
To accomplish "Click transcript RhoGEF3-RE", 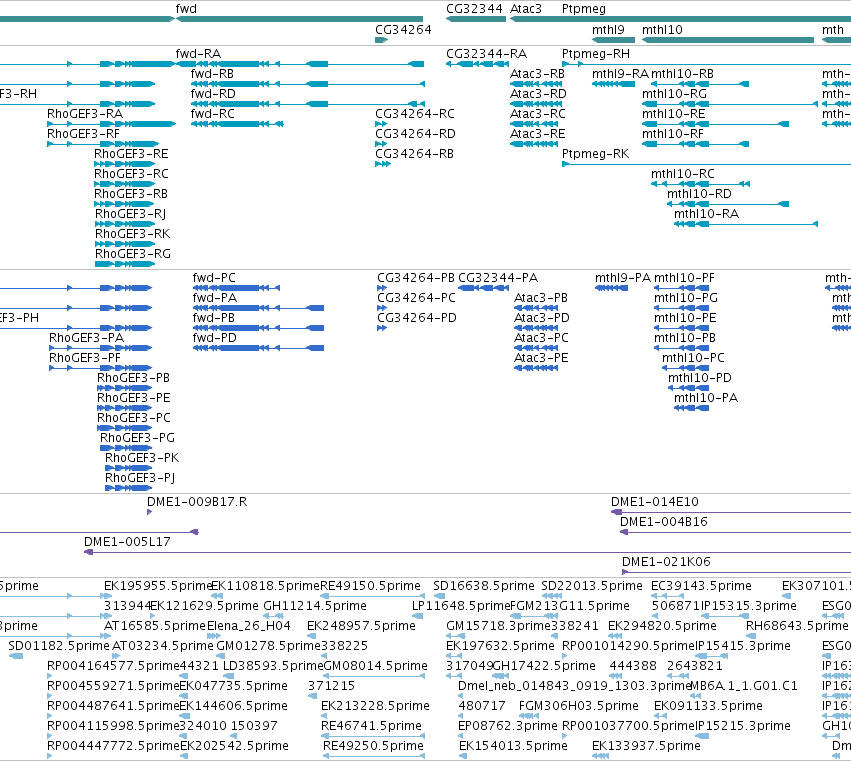I will click(x=131, y=154).
